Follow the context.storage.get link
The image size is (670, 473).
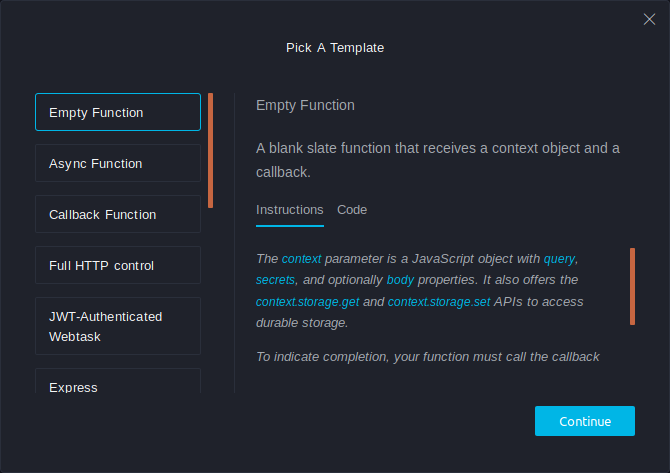point(305,301)
